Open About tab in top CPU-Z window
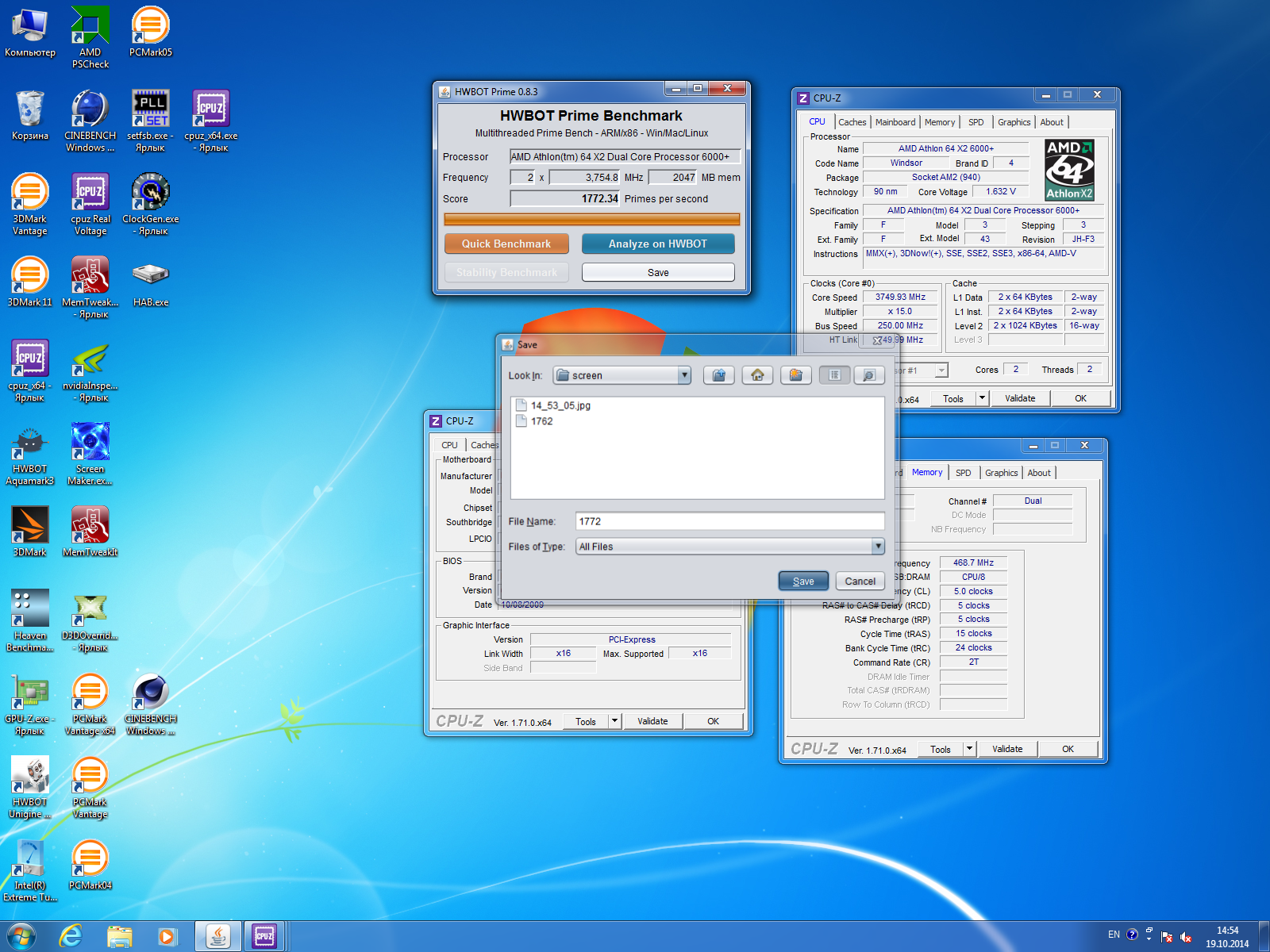1270x952 pixels. click(1052, 122)
